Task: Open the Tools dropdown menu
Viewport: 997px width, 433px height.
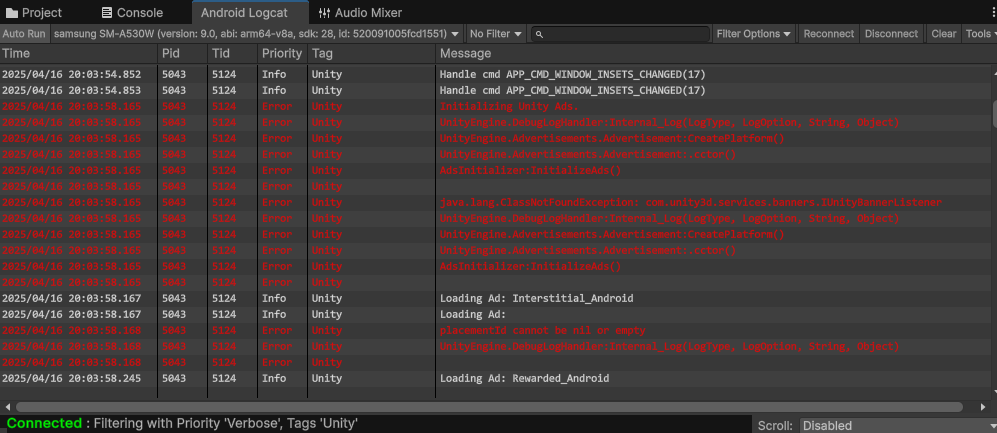Action: [x=979, y=34]
